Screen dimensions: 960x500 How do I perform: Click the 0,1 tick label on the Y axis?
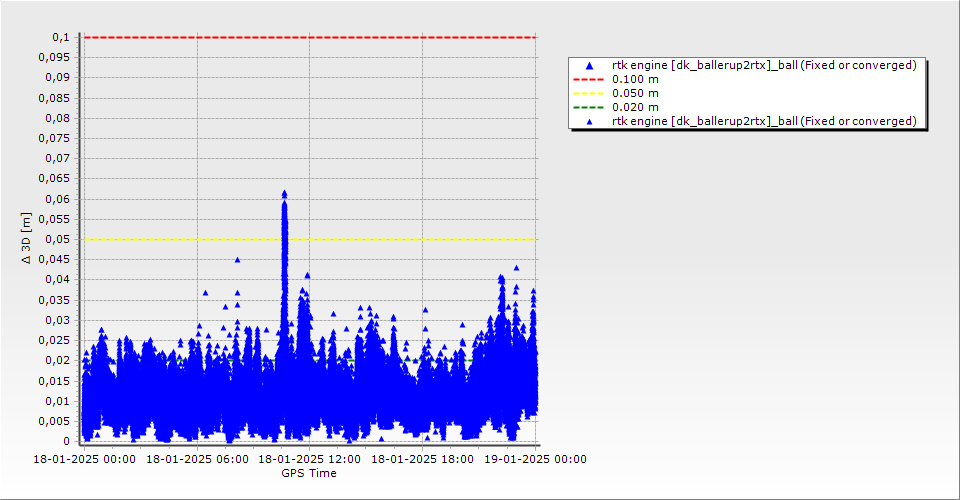click(60, 37)
